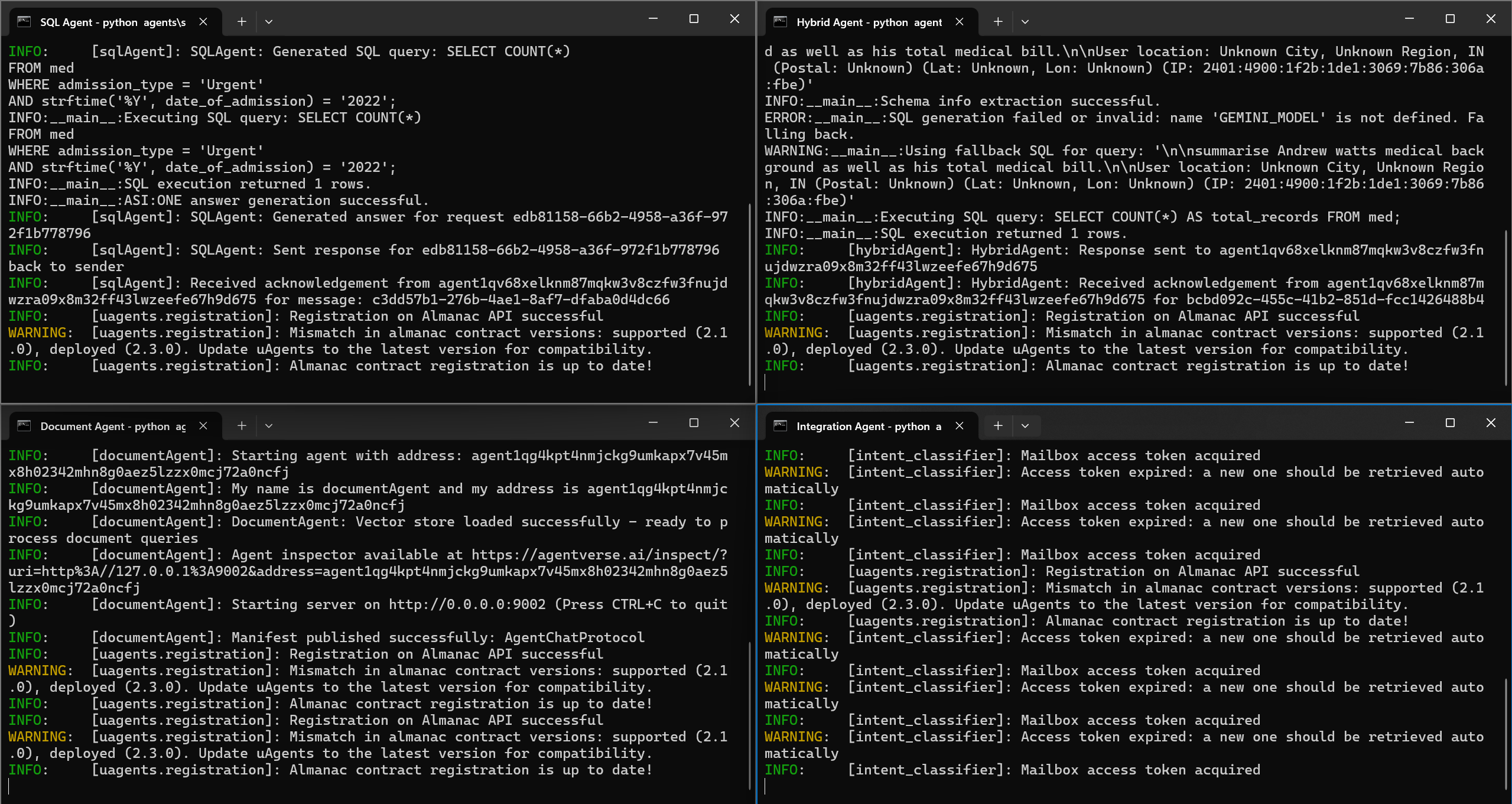
Task: Minimize the Hybrid Agent window
Action: pyautogui.click(x=1409, y=19)
